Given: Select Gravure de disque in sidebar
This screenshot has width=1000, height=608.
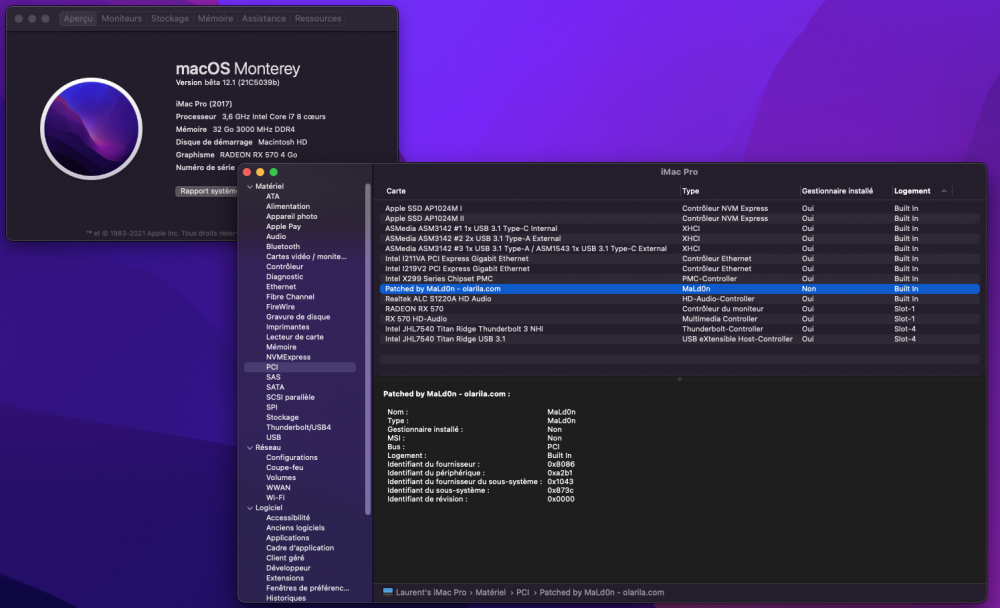Looking at the screenshot, I should pos(298,317).
